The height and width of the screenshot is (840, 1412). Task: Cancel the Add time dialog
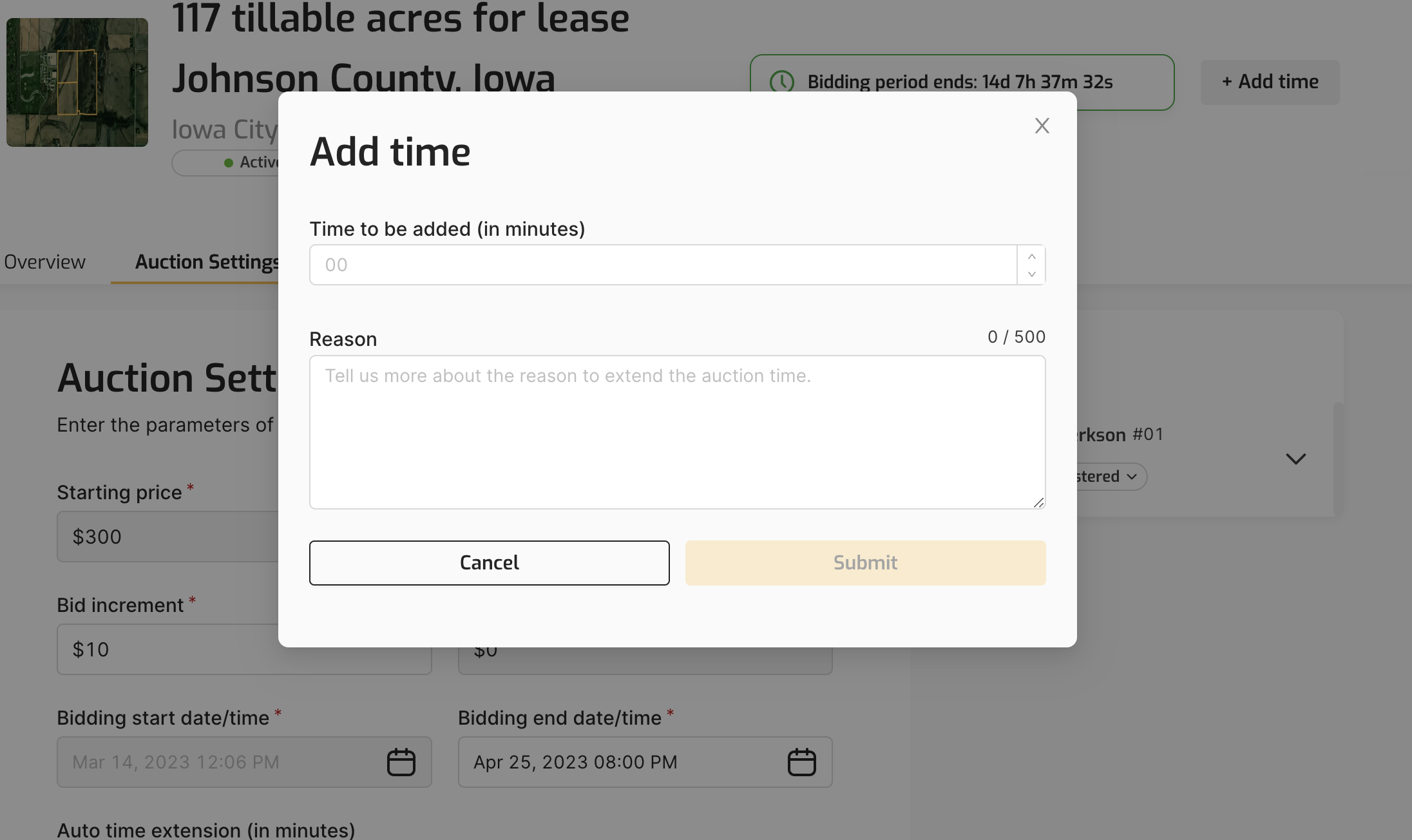[489, 562]
